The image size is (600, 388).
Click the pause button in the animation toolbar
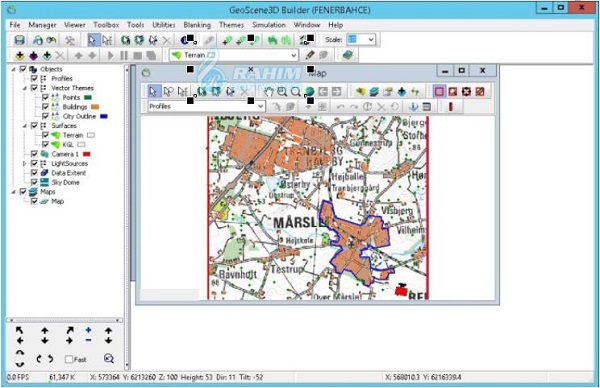coord(124,55)
